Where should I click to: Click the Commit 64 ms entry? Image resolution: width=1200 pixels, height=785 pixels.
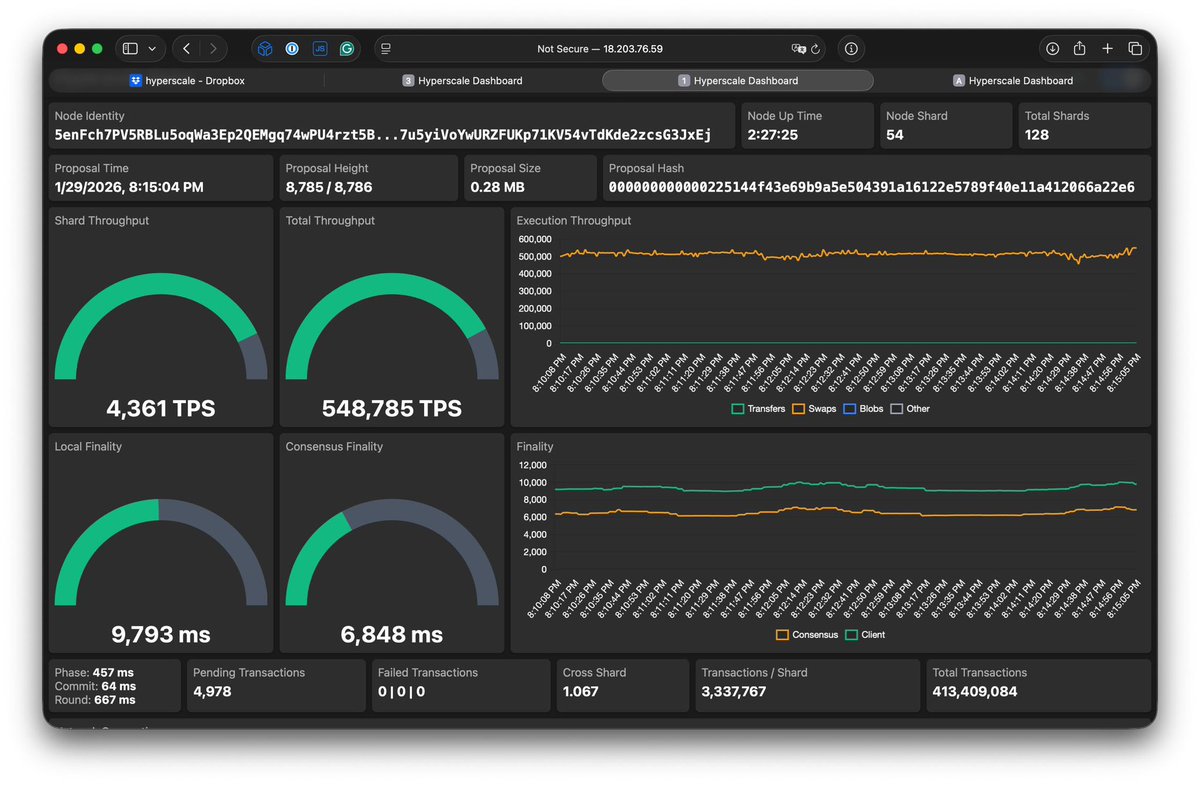(x=95, y=686)
